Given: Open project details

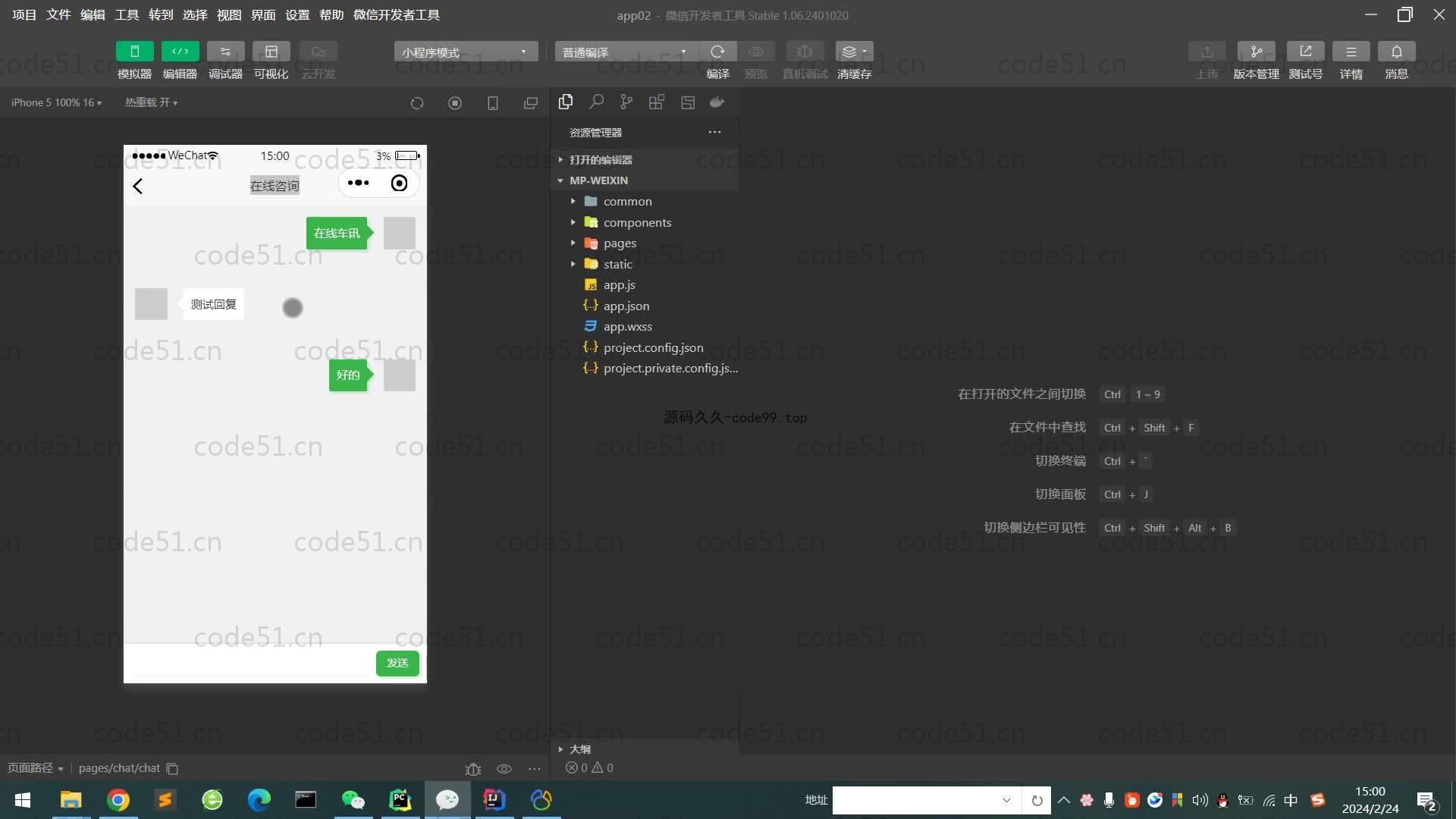Looking at the screenshot, I should (1351, 52).
